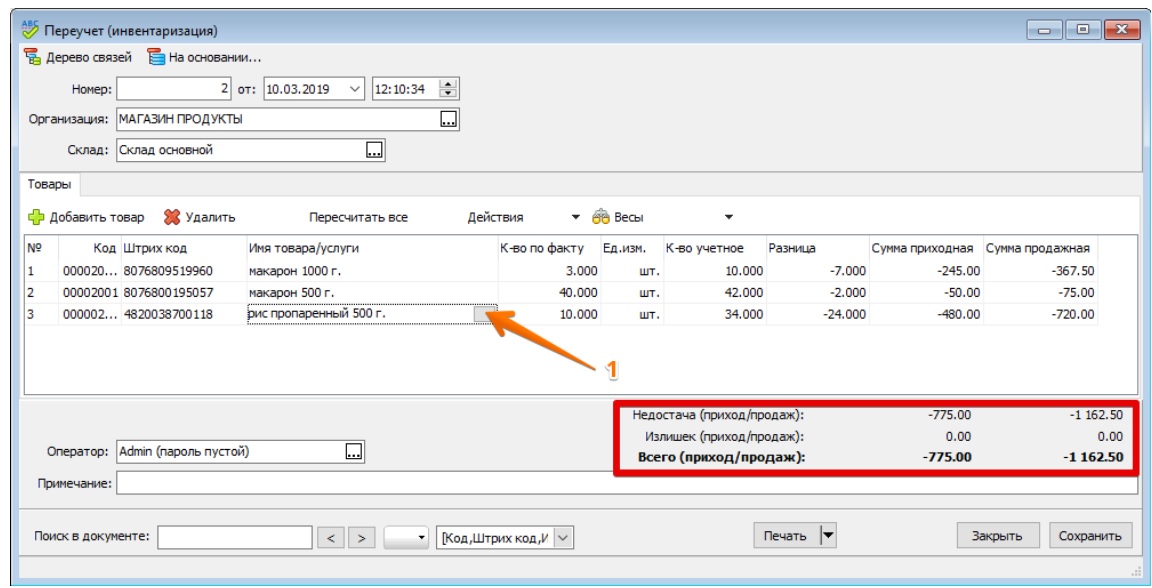Open the date picker dropdown for 10.03.2019
The height and width of the screenshot is (588, 1152).
pyautogui.click(x=356, y=90)
